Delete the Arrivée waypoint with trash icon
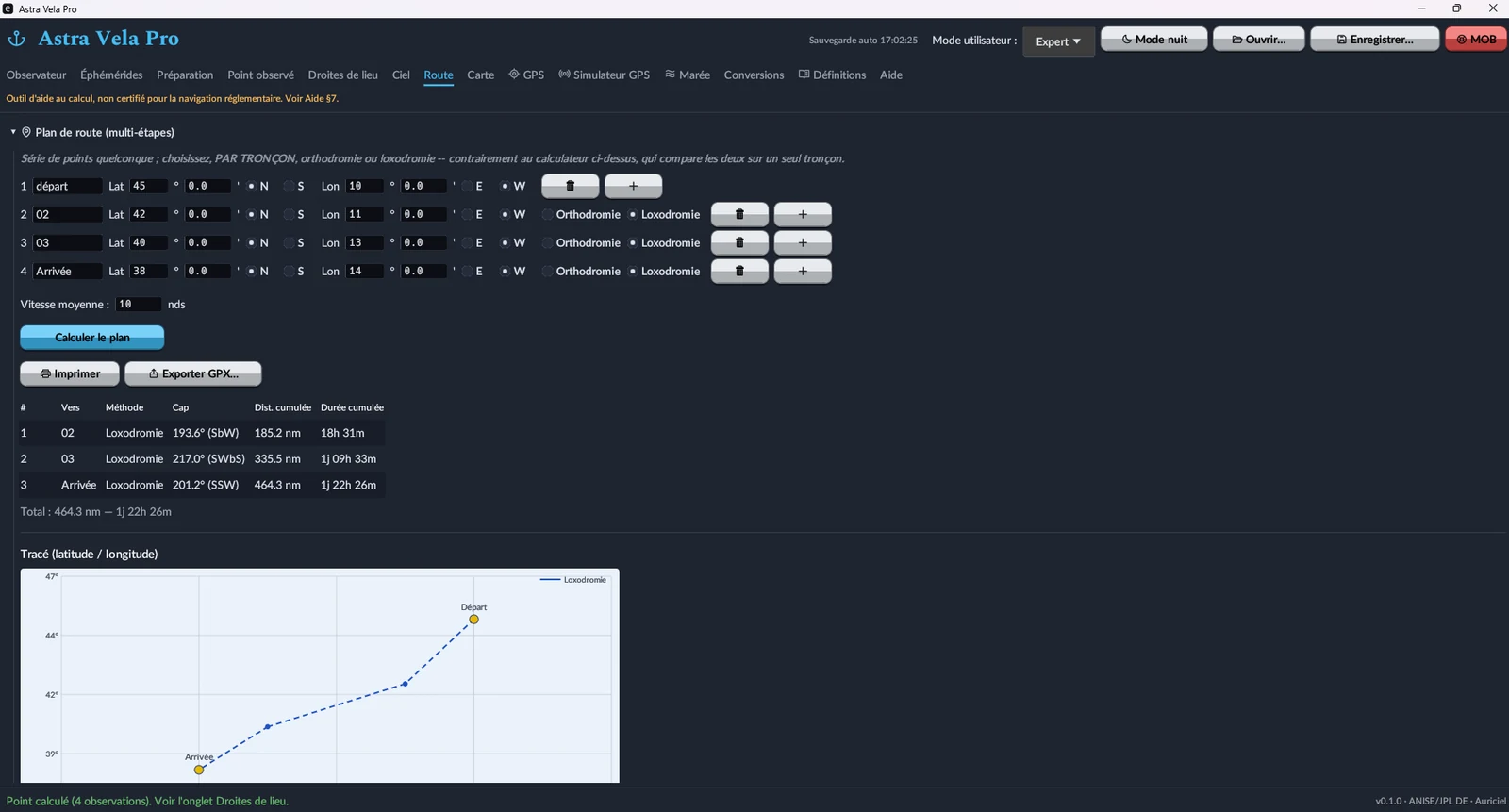1509x812 pixels. point(739,271)
